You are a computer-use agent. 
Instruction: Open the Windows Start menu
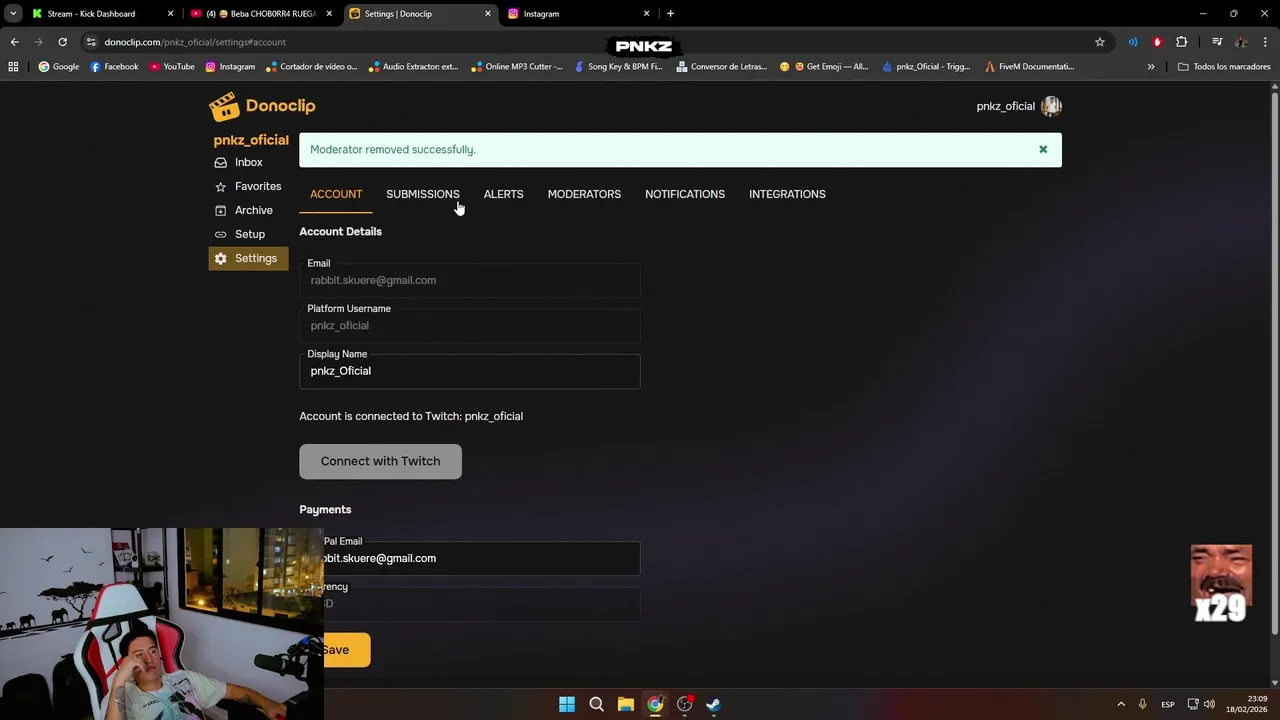[x=567, y=704]
